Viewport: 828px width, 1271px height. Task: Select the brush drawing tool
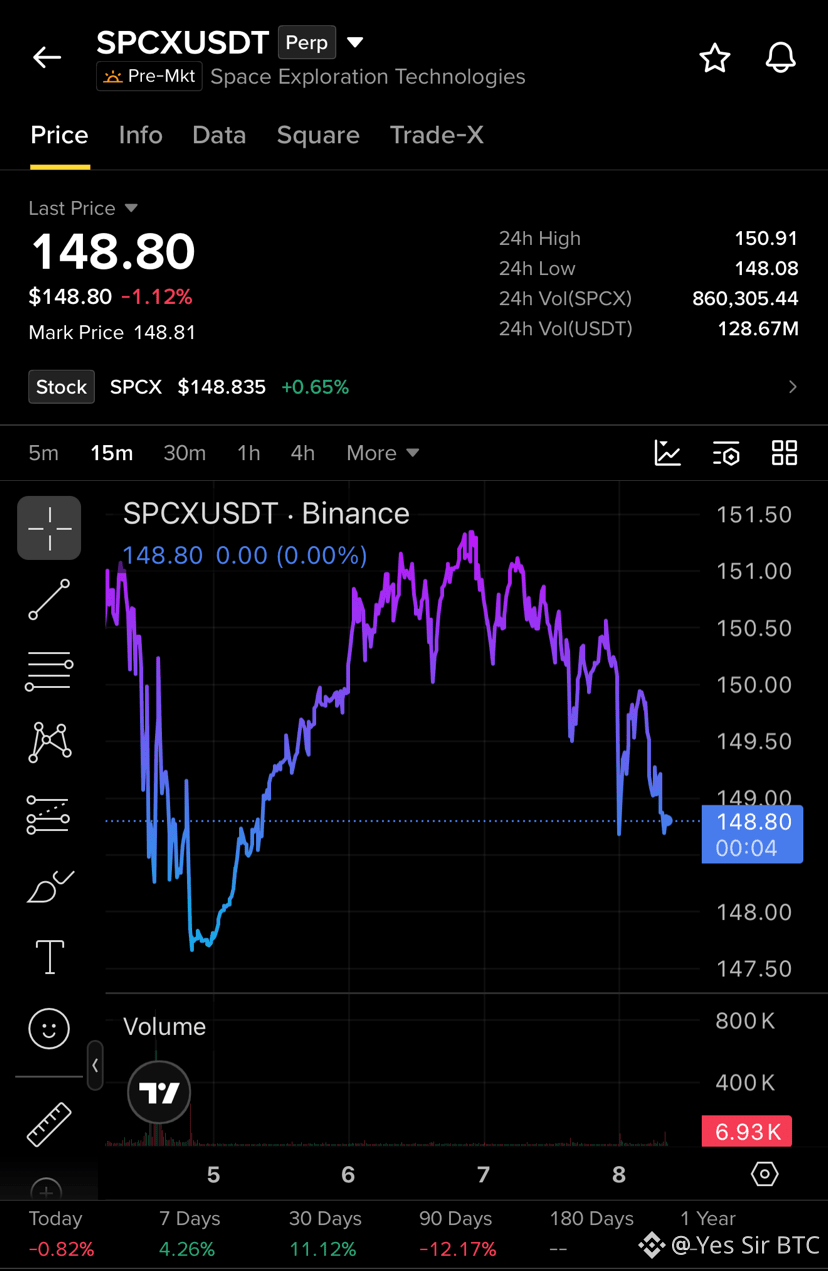point(49,887)
